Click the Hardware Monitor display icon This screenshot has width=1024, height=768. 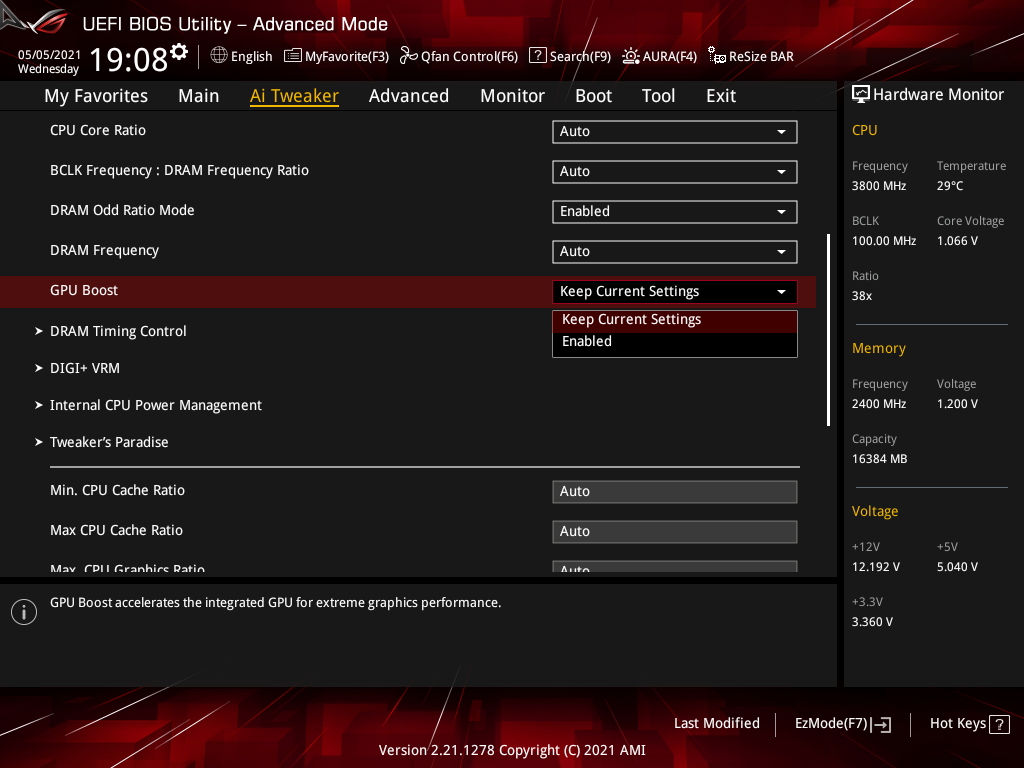coord(861,95)
